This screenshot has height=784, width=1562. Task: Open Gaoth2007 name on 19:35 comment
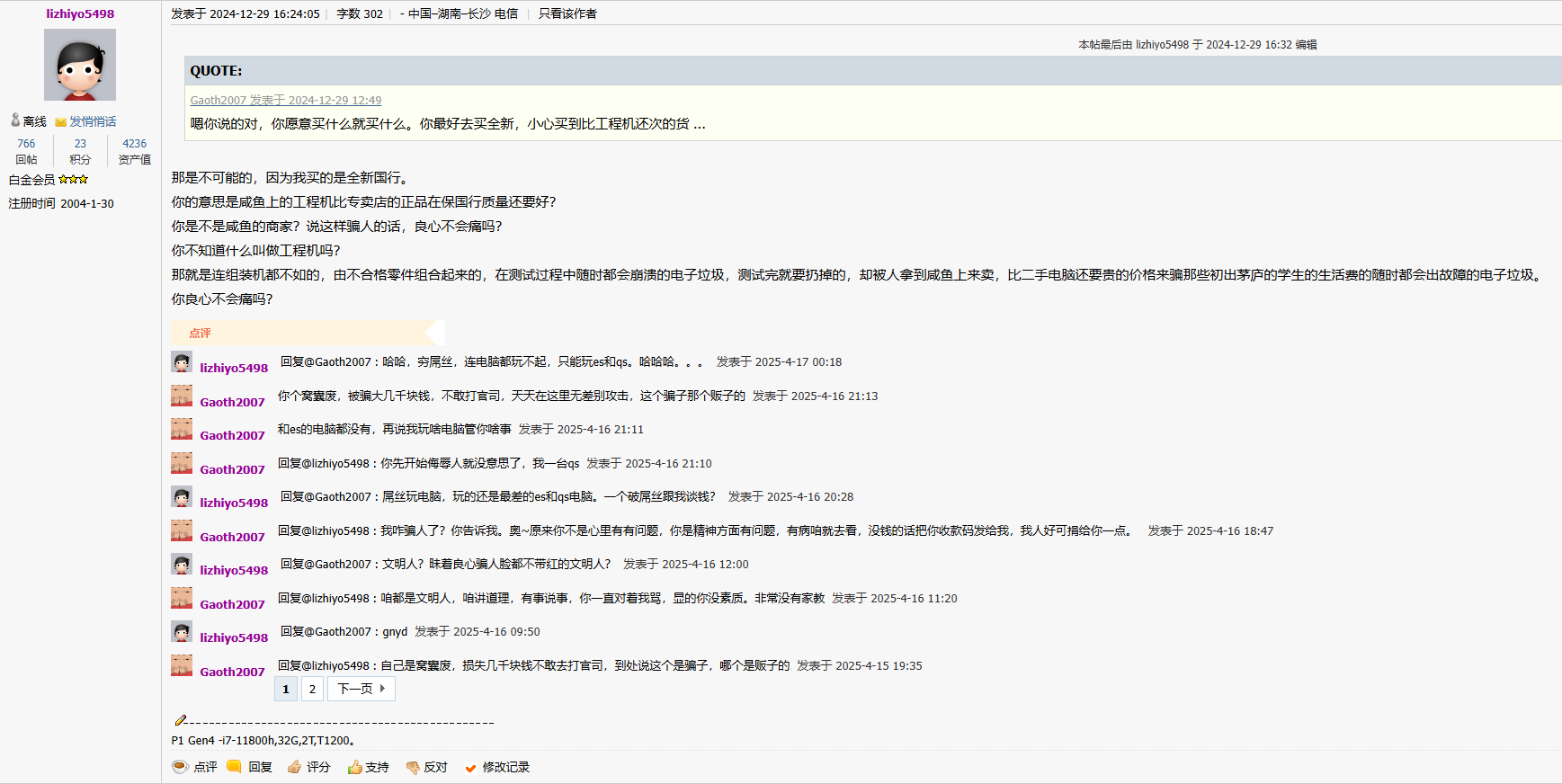[x=232, y=672]
